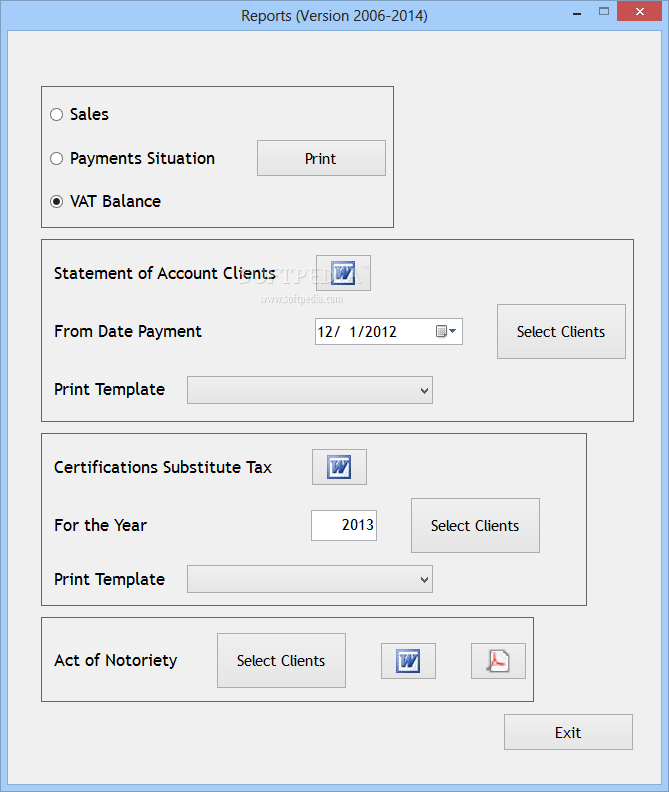Screen dimensions: 669x792
Task: Export Statement of Account Clients to Word
Action: tap(343, 273)
